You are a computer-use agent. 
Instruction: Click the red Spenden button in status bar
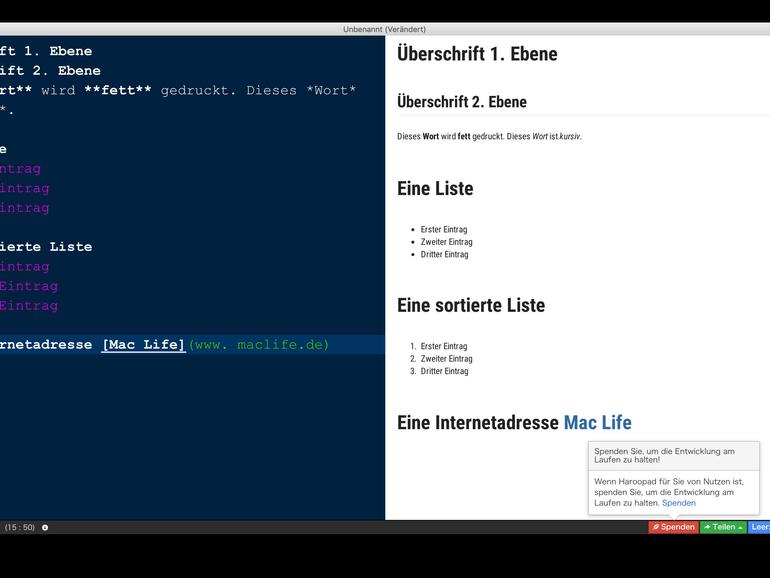673,527
